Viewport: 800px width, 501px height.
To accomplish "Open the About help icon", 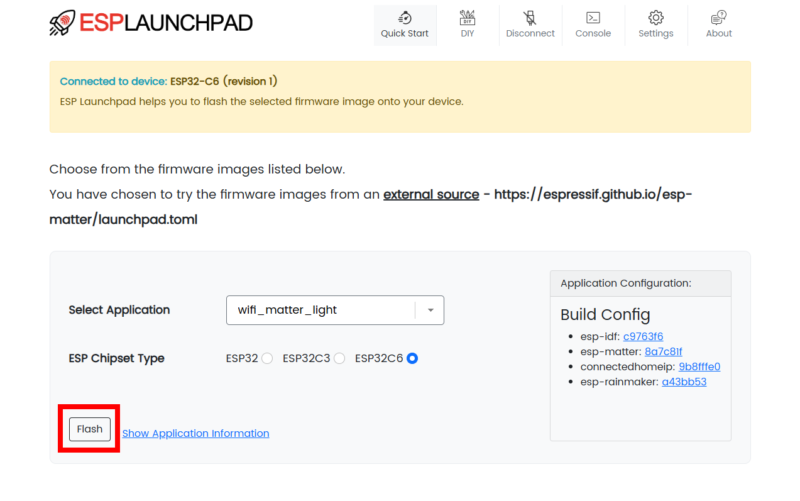I will pyautogui.click(x=719, y=18).
